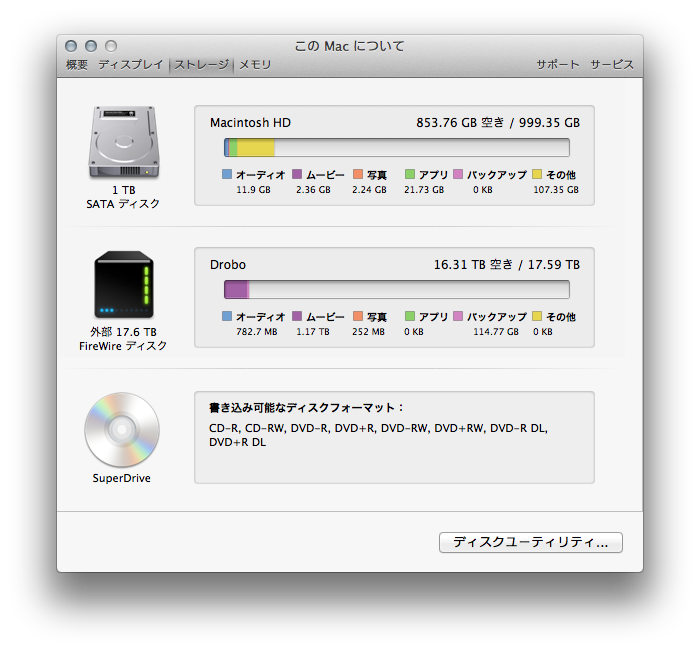Image resolution: width=700 pixels, height=651 pixels.
Task: Click the 11.9 GB audio value
Action: [x=254, y=190]
